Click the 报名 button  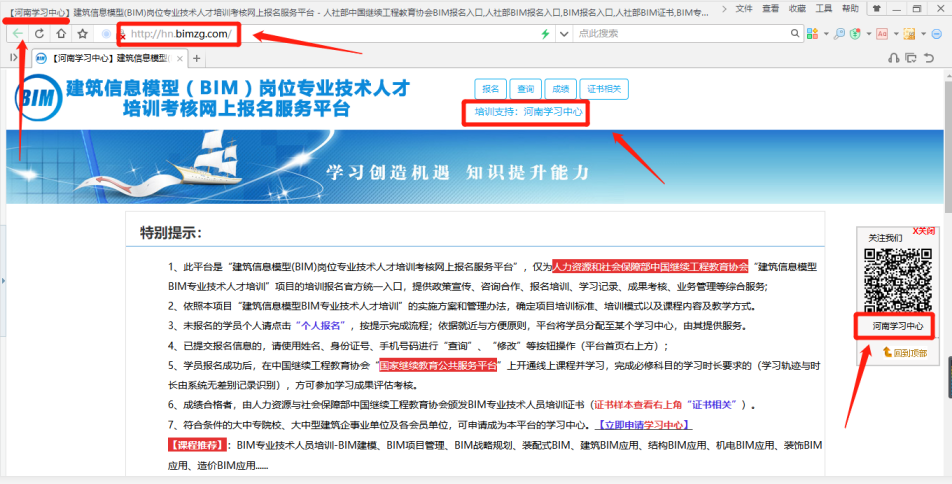pyautogui.click(x=490, y=89)
